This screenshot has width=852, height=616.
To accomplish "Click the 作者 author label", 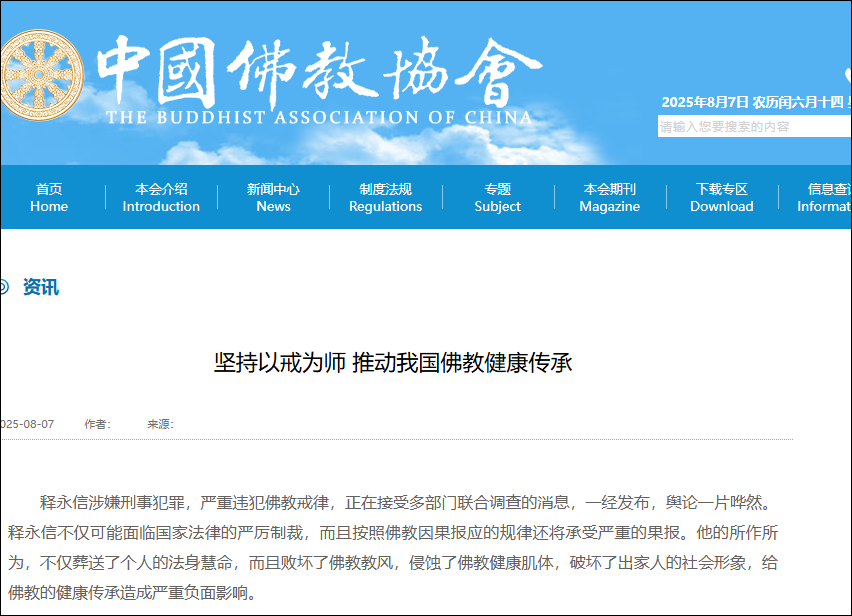I will pos(97,424).
